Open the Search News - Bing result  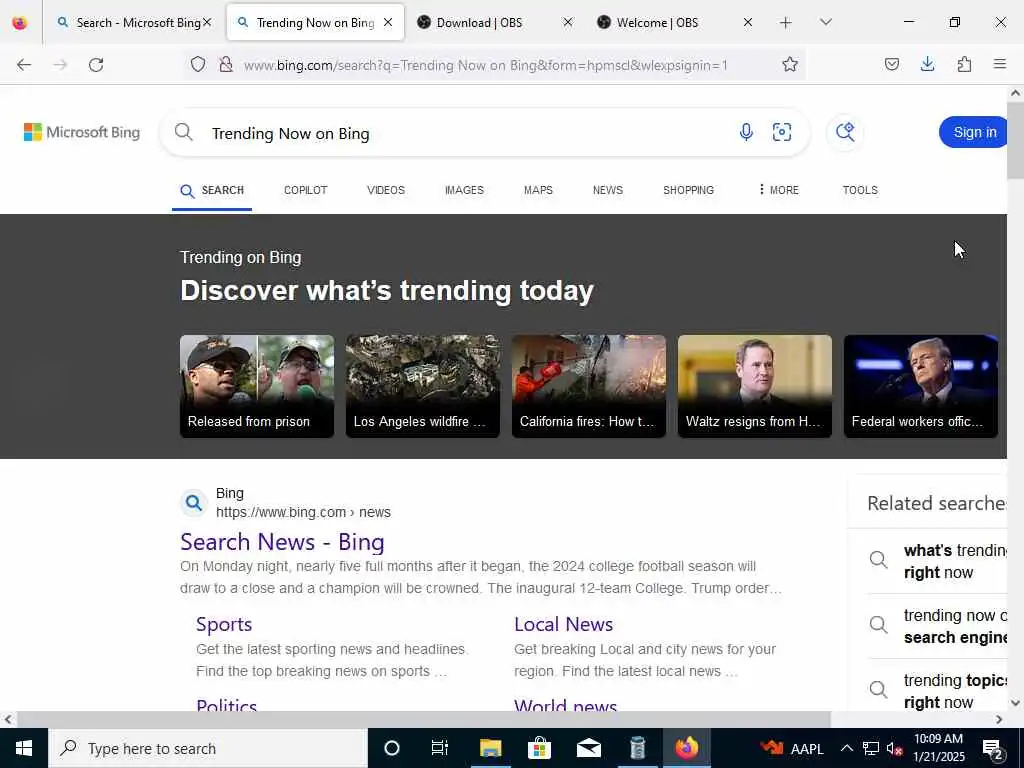click(282, 542)
